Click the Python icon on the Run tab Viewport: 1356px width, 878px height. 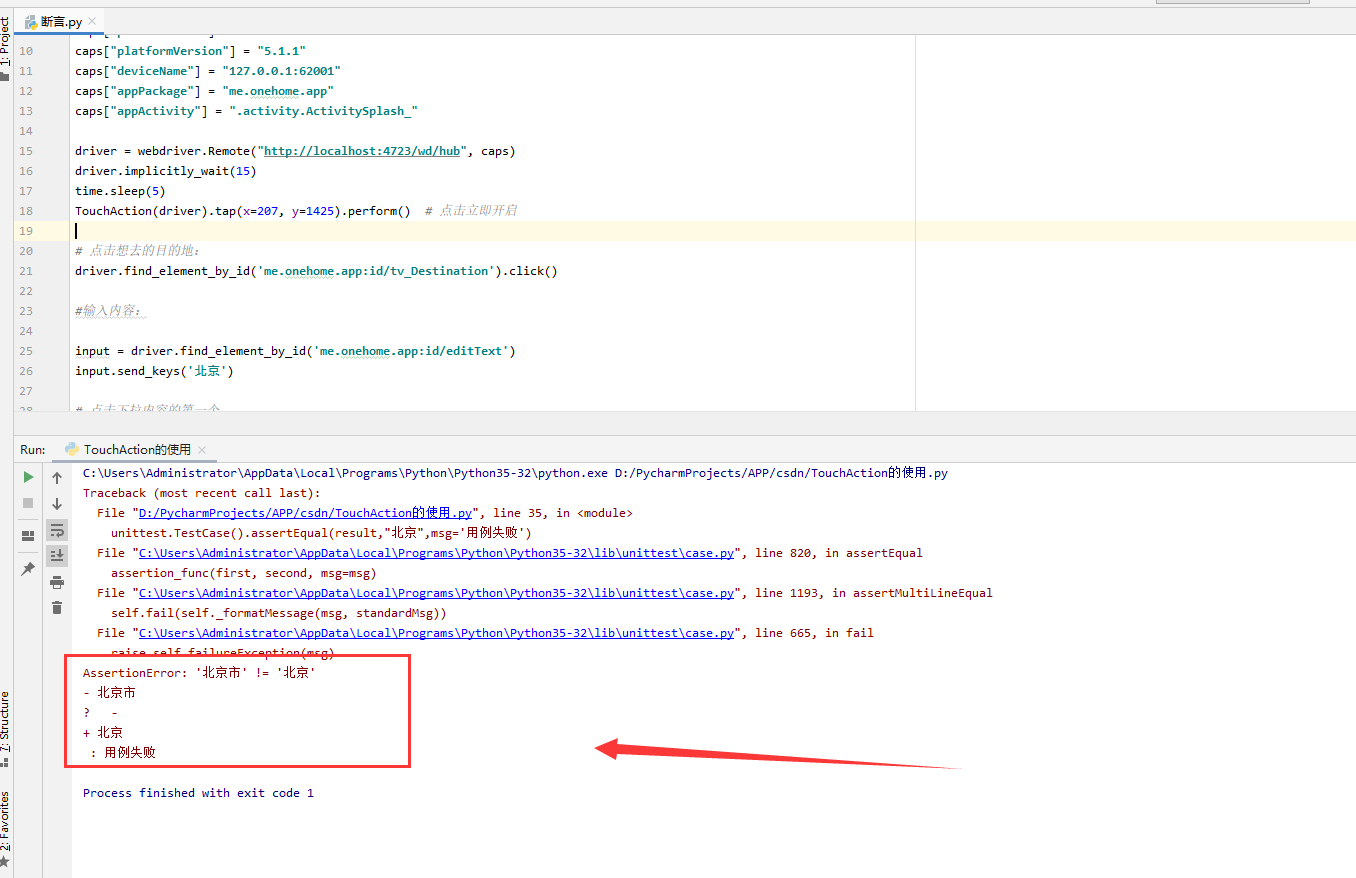(x=72, y=450)
